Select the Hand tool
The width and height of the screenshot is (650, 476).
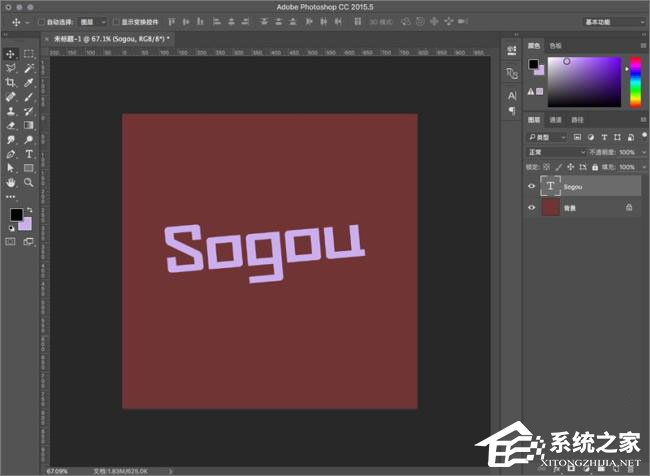[11, 183]
